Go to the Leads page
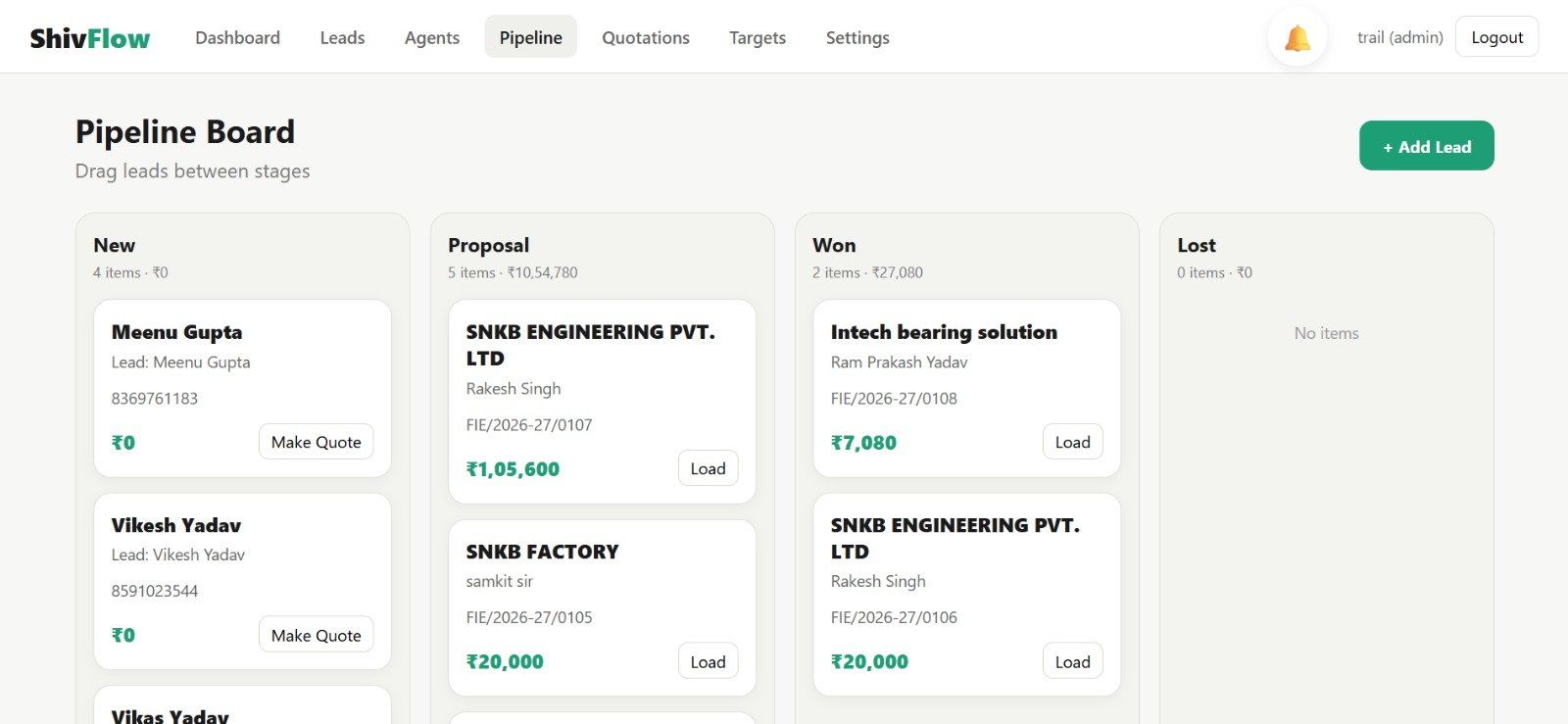The width and height of the screenshot is (1568, 724). click(342, 37)
